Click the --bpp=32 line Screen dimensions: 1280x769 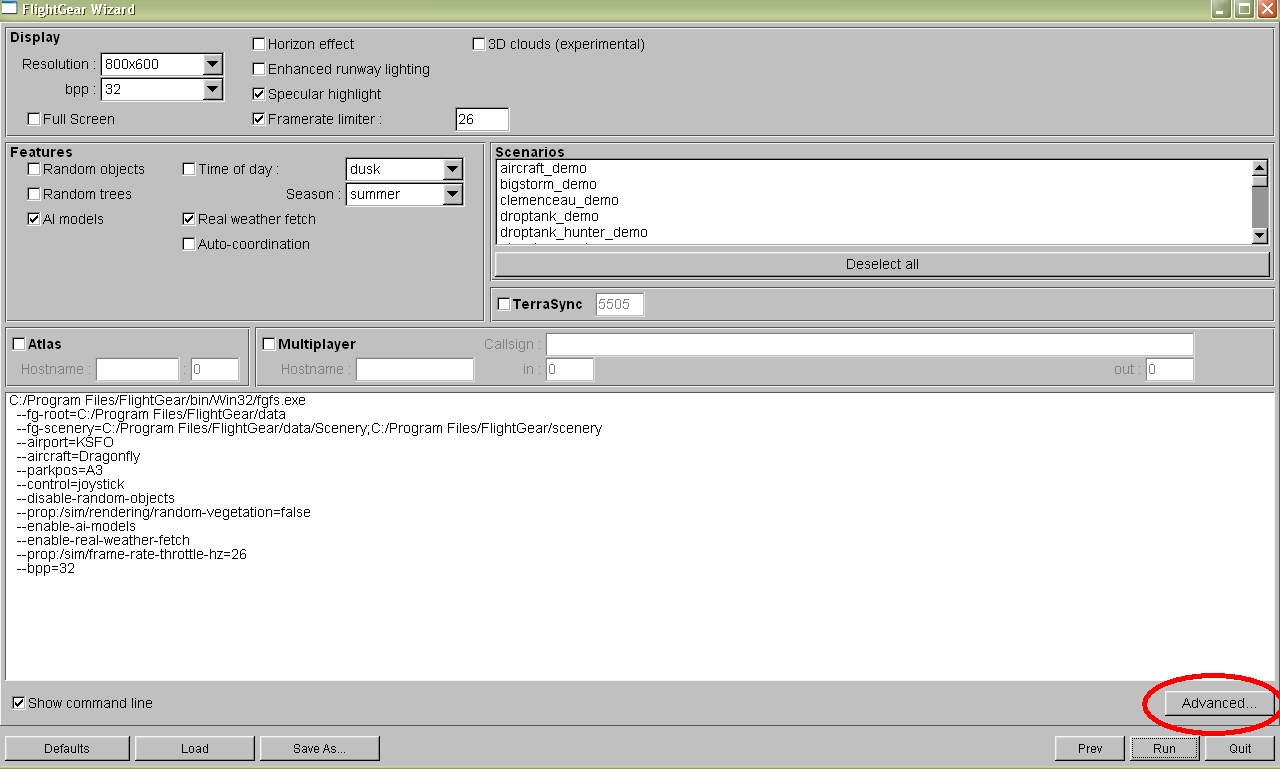tap(46, 568)
